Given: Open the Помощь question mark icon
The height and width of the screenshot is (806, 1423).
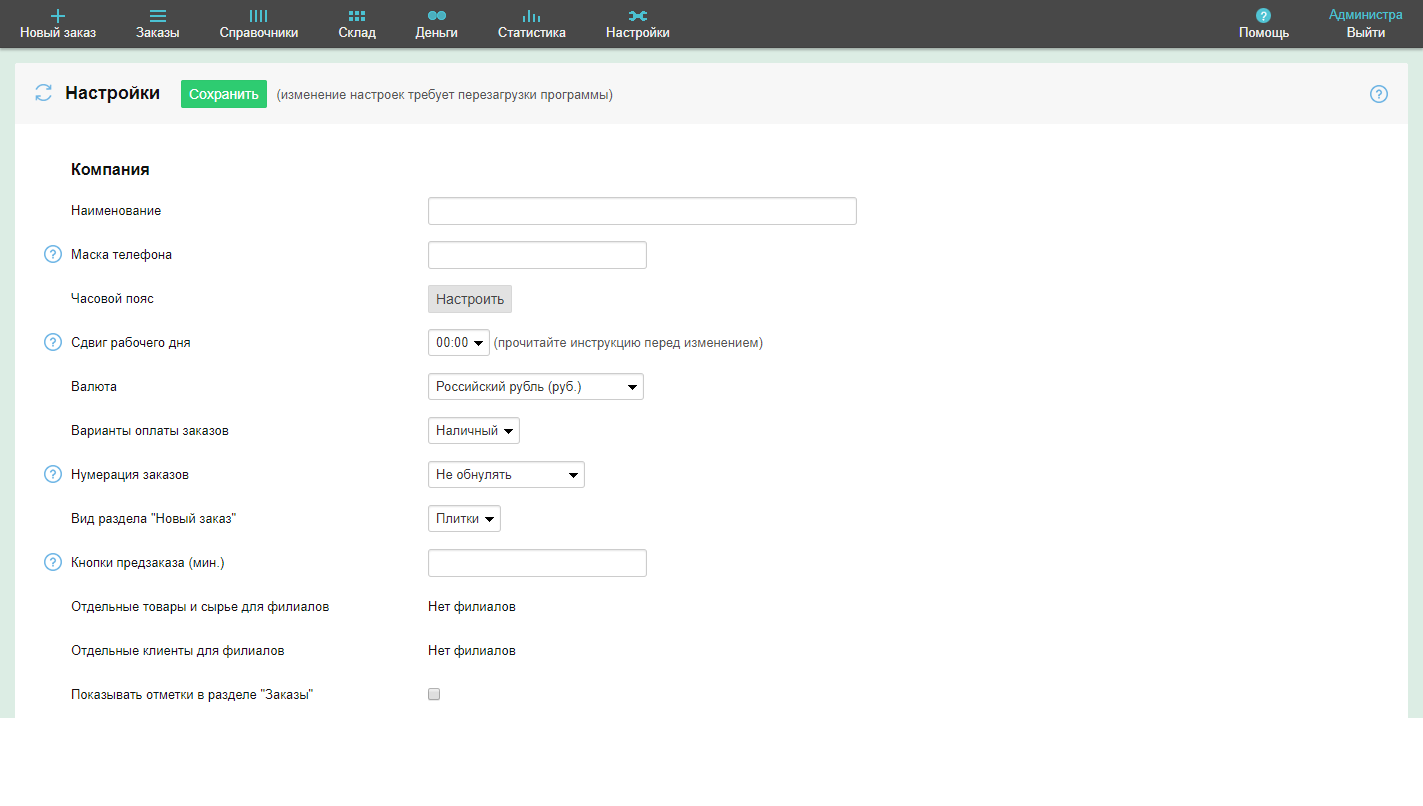Looking at the screenshot, I should point(1263,15).
